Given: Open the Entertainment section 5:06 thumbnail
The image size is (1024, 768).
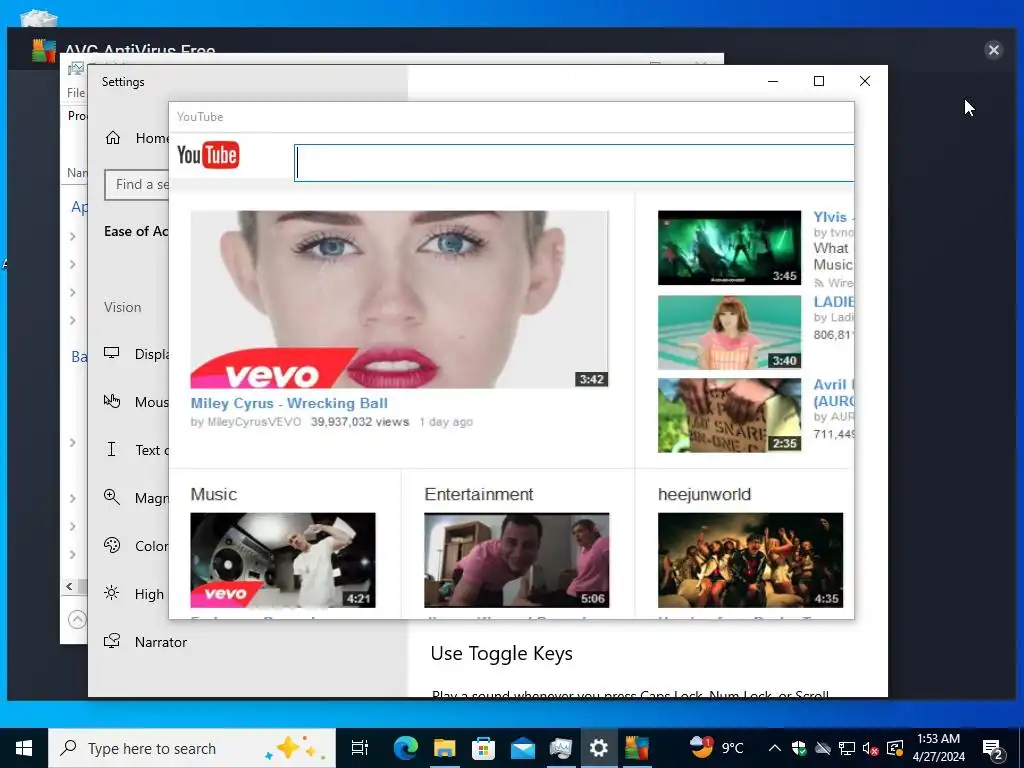Looking at the screenshot, I should 517,560.
